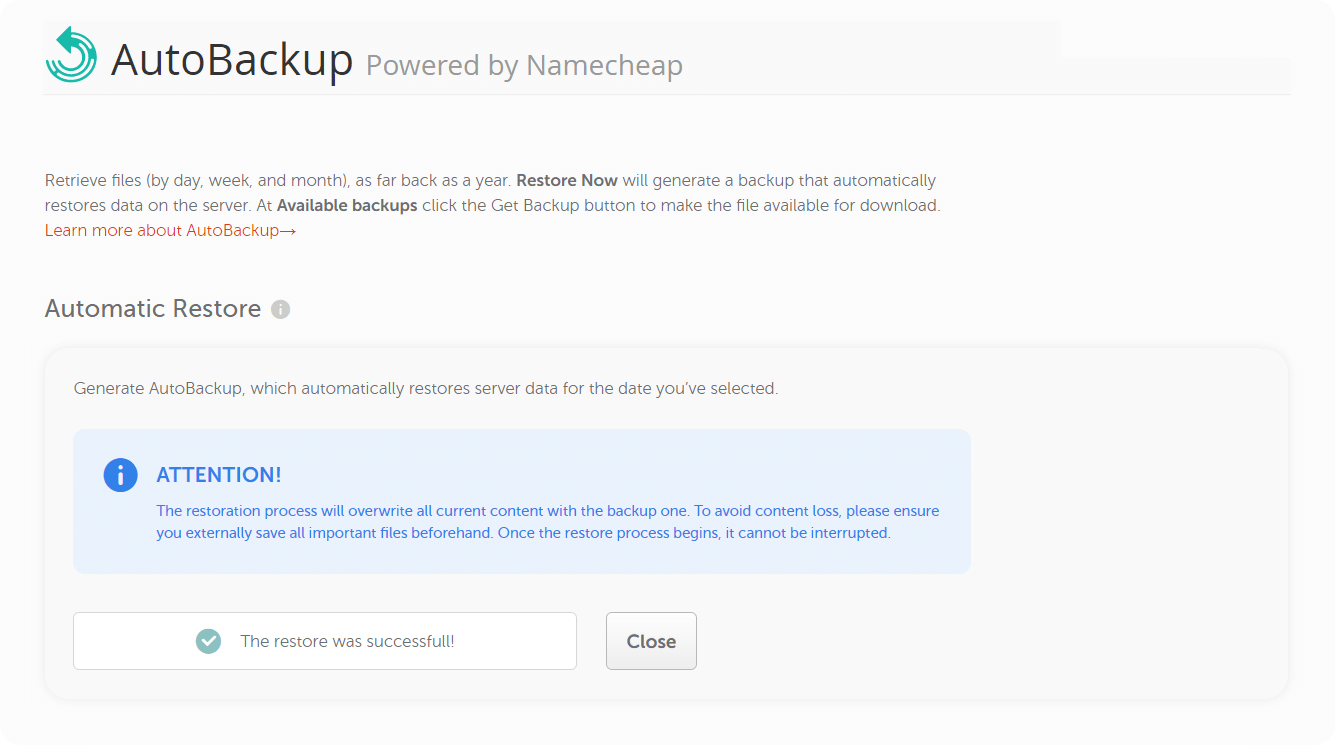1335x745 pixels.
Task: Open the Learn more about AutoBackup link
Action: (160, 230)
